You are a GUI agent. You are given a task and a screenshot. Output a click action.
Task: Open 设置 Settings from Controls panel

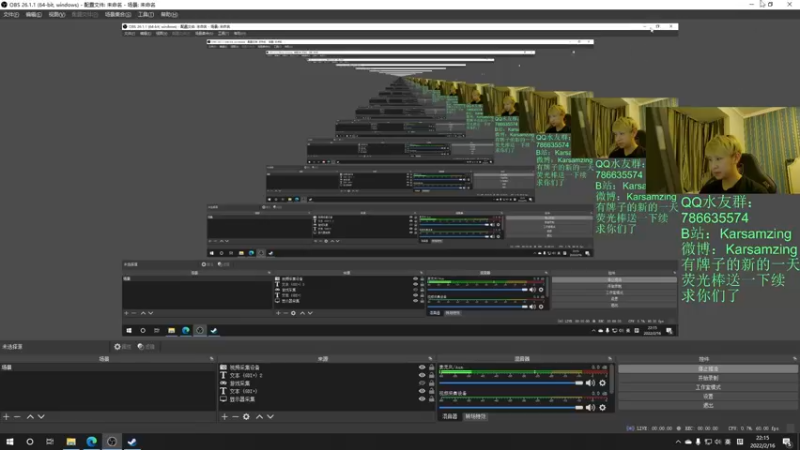pos(708,396)
